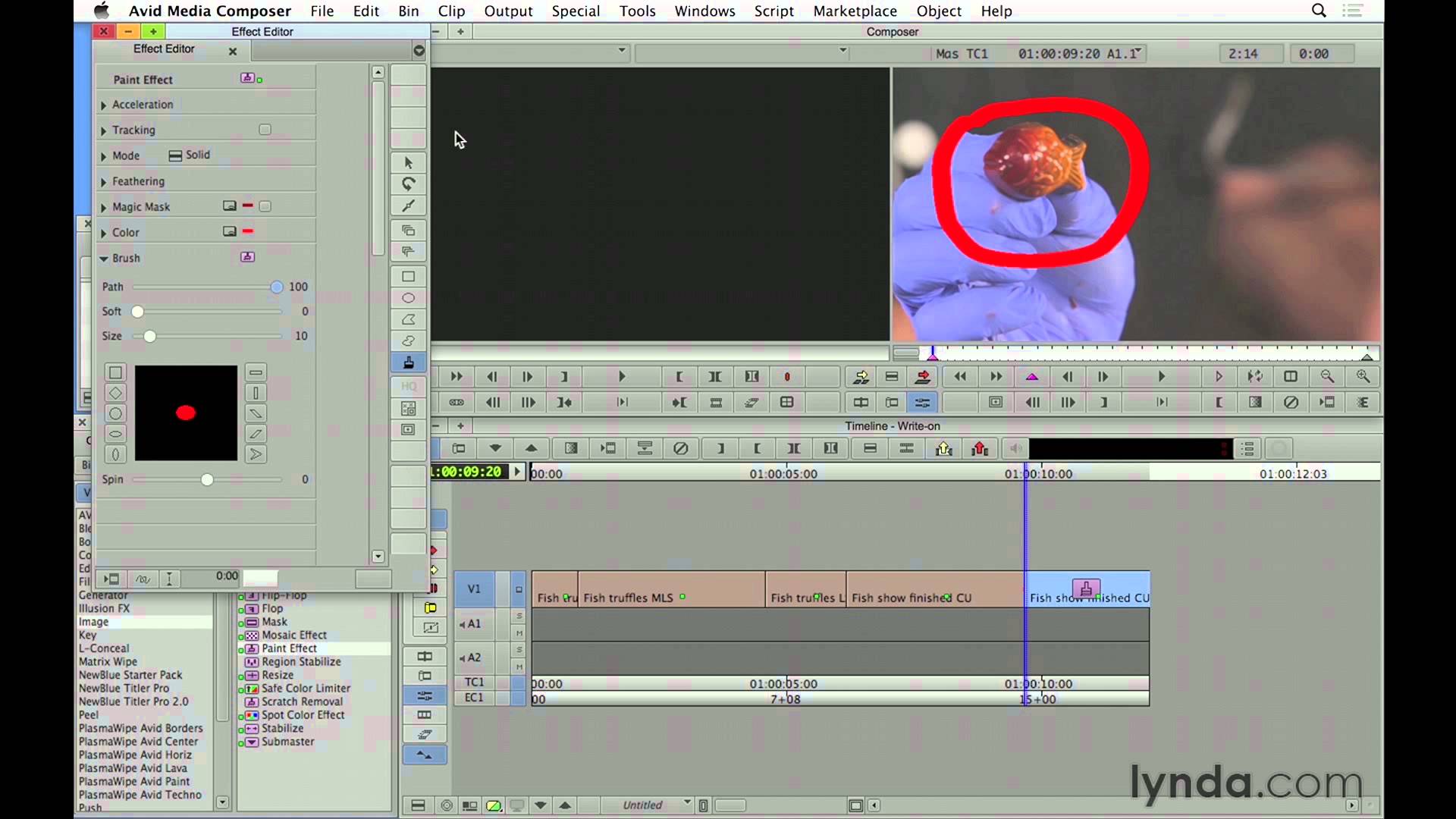Open the Output menu in menu bar
This screenshot has width=1456, height=819.
click(508, 11)
